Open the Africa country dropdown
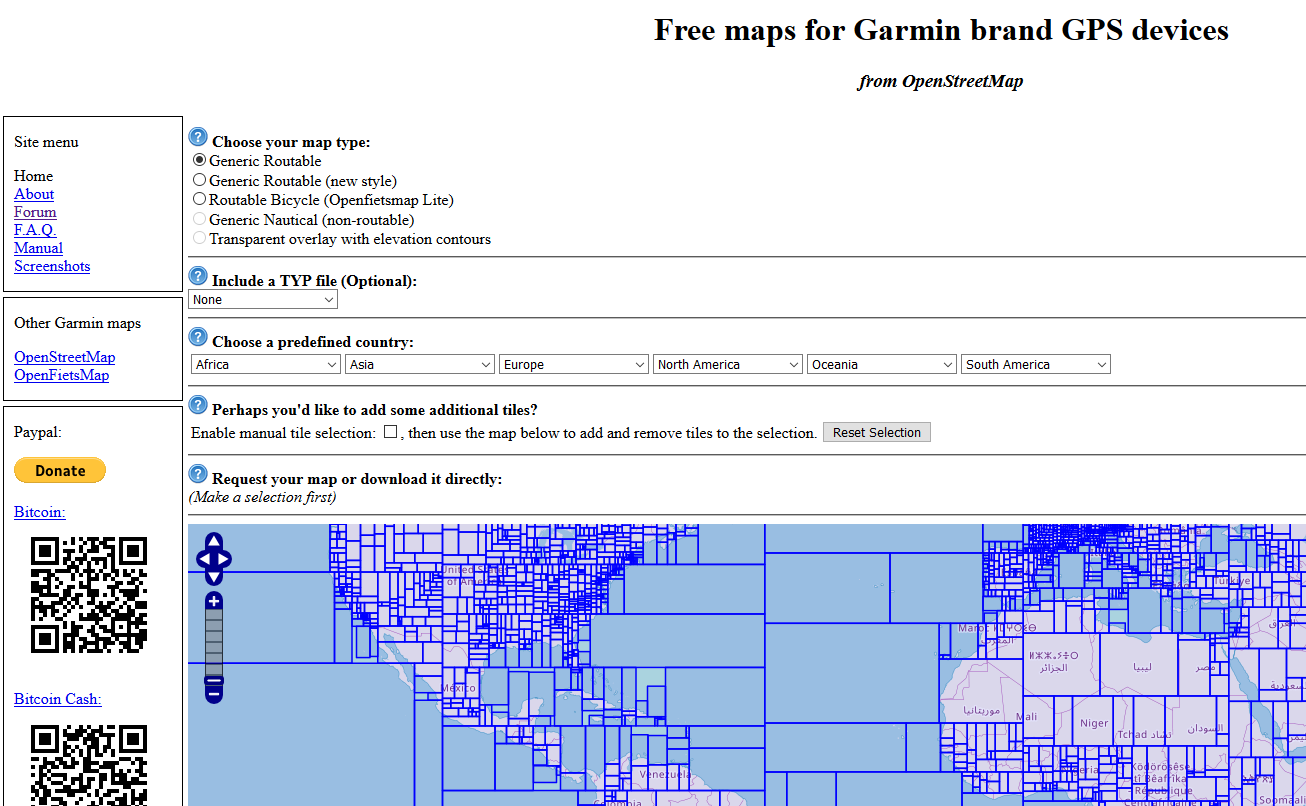Screen dimensions: 1306x806 [266, 365]
